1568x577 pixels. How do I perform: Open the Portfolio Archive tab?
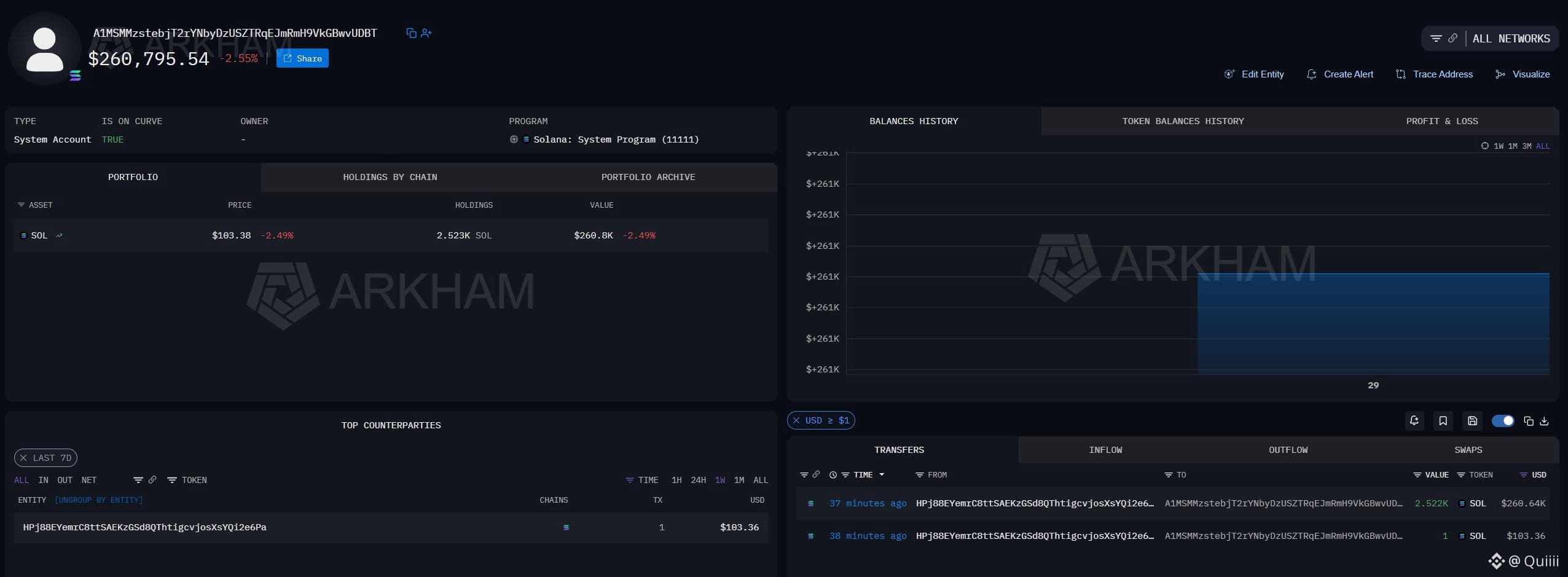coord(648,177)
